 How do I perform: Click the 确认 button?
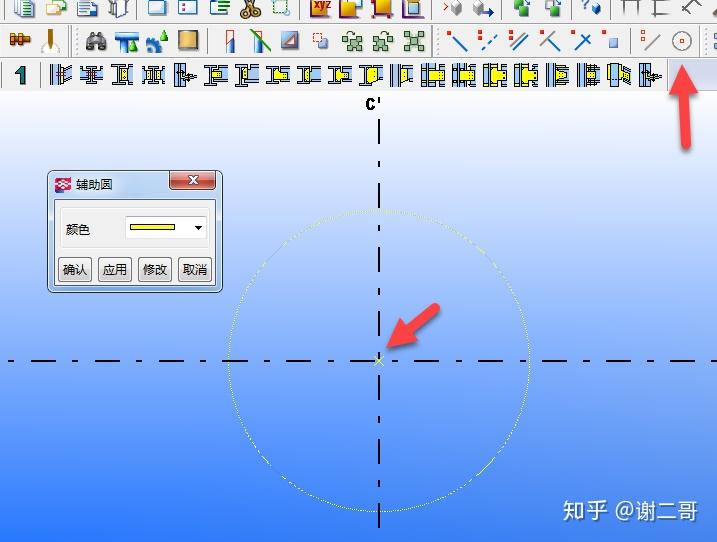click(x=75, y=269)
